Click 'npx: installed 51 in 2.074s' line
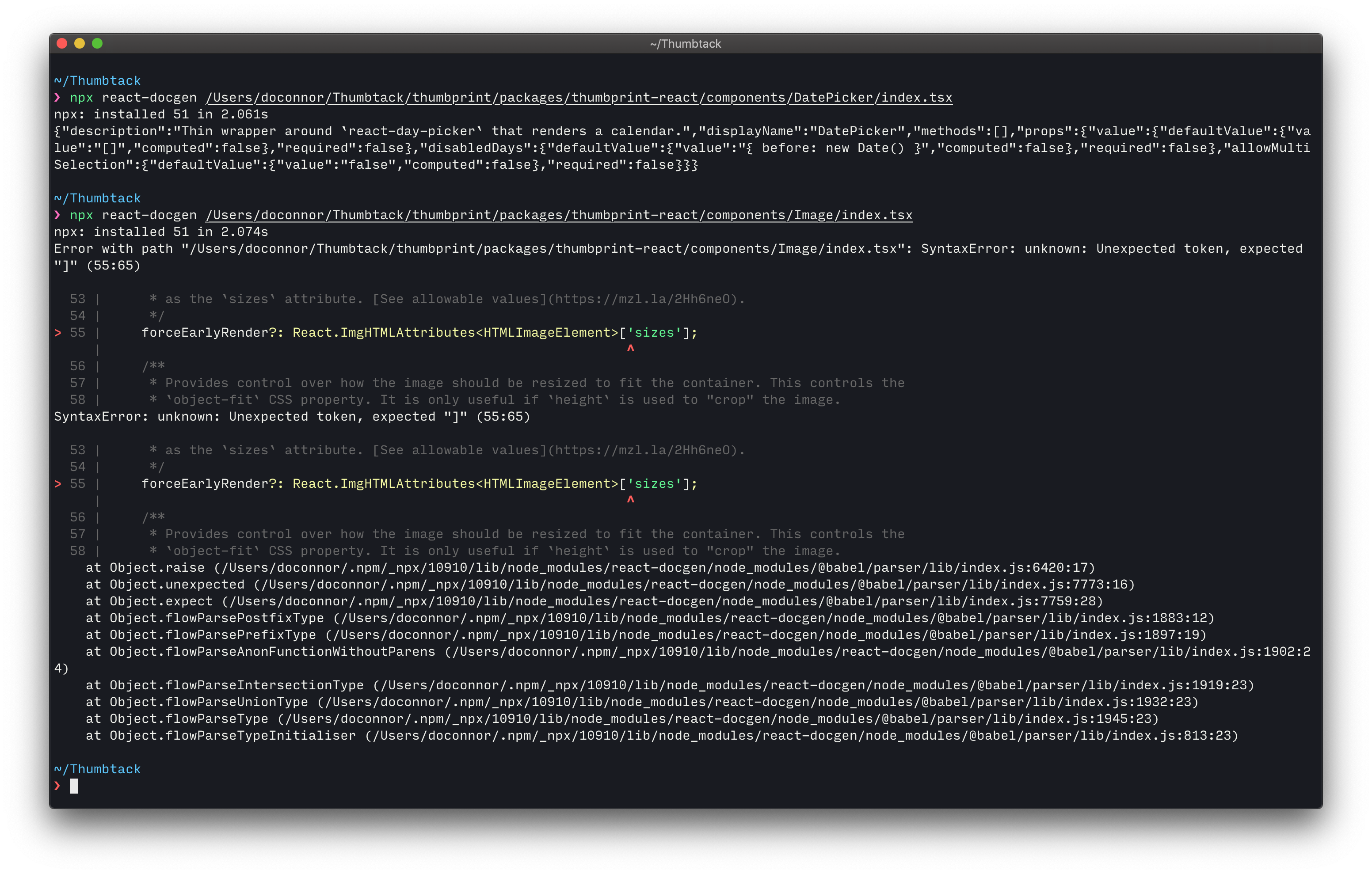The height and width of the screenshot is (874, 1372). click(161, 232)
